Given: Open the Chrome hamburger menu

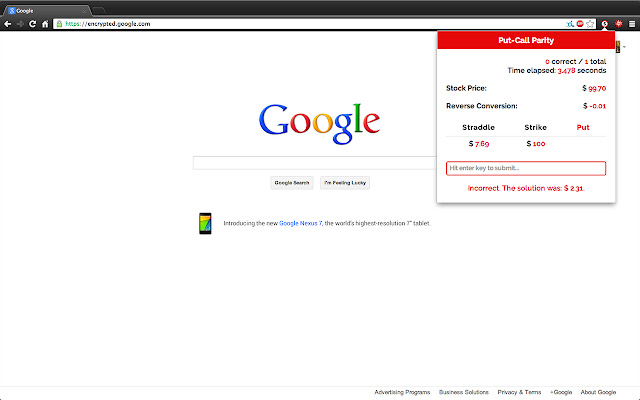Looking at the screenshot, I should (x=632, y=24).
